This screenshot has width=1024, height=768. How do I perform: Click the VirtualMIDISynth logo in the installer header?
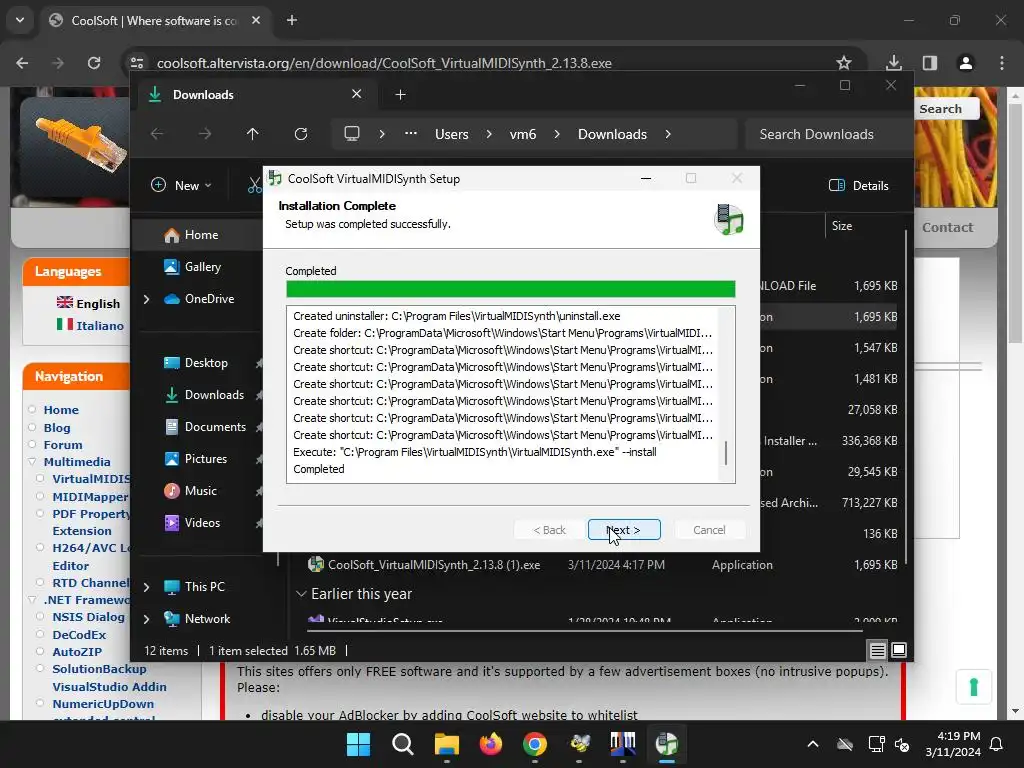pyautogui.click(x=729, y=219)
